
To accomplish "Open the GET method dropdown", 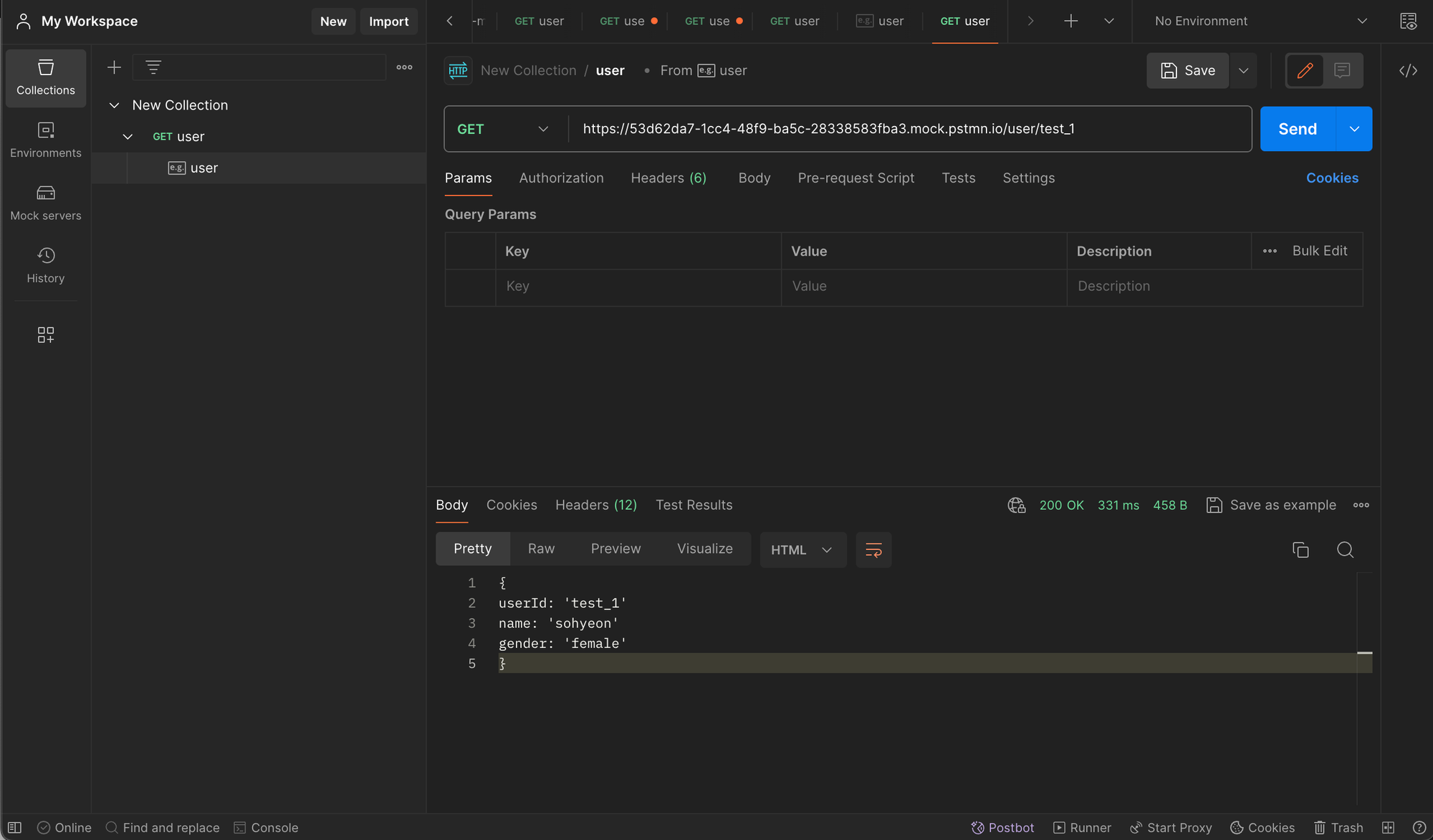I will 502,129.
